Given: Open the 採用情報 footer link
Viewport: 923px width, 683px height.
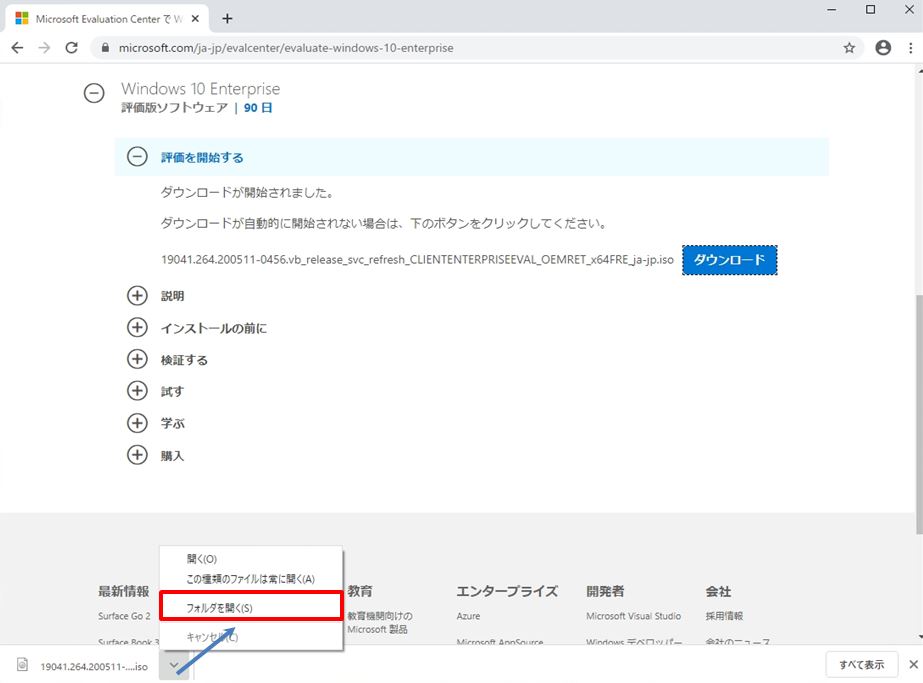Looking at the screenshot, I should (x=724, y=616).
